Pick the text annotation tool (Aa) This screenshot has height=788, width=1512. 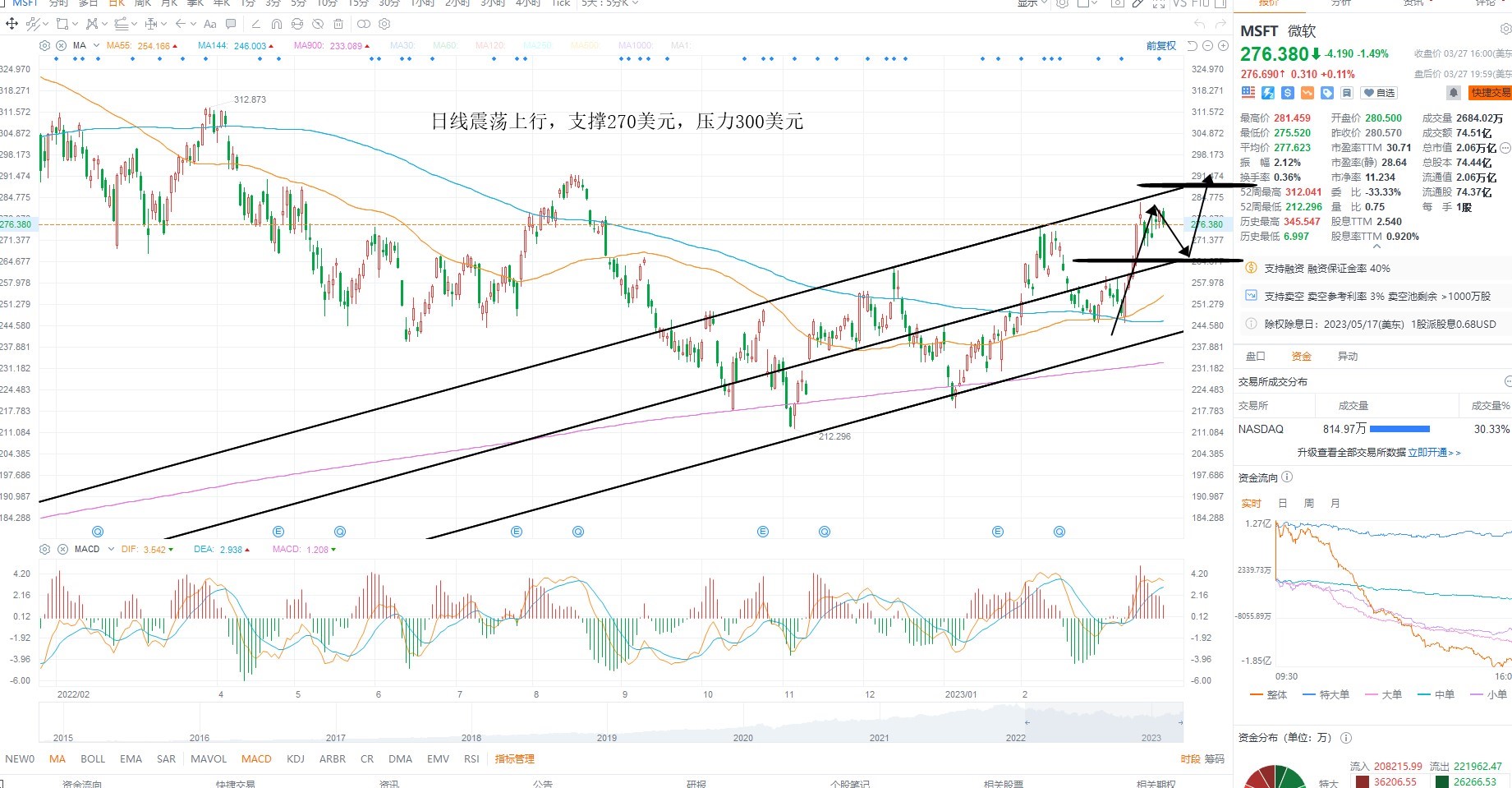click(210, 24)
